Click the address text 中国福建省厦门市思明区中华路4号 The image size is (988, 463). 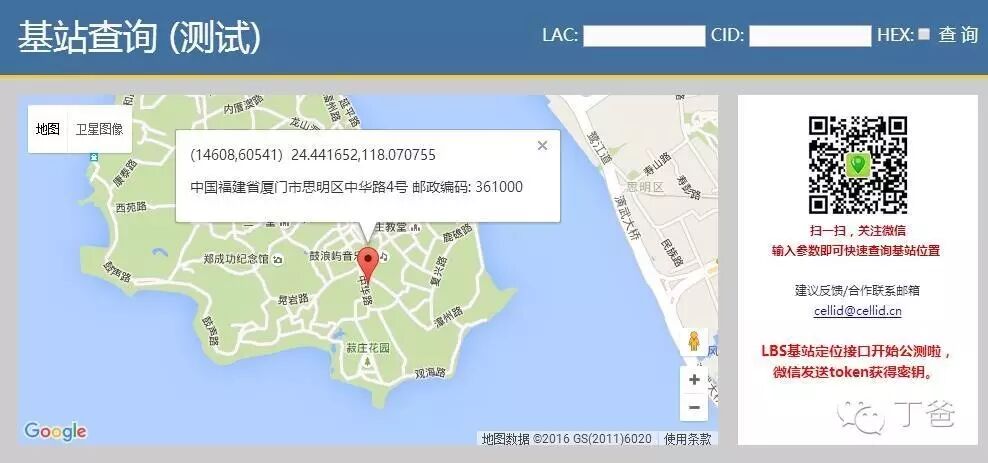click(299, 187)
